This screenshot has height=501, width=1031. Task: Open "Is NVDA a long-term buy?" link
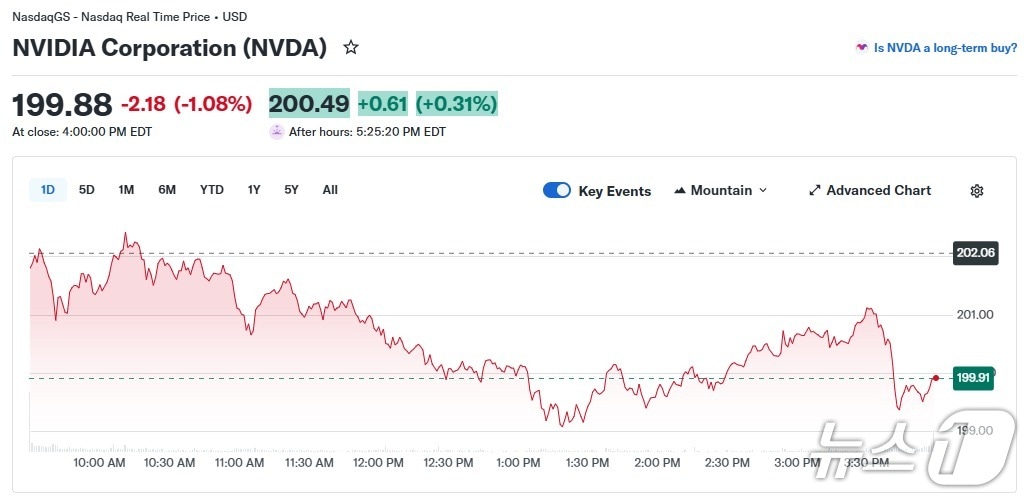pos(945,47)
